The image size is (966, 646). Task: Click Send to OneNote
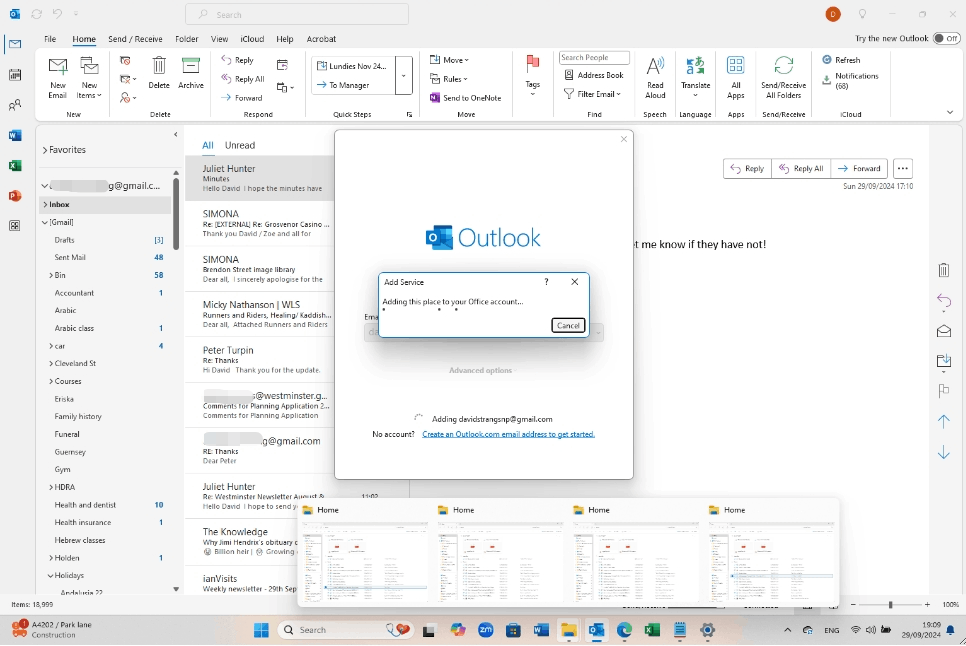click(x=466, y=97)
